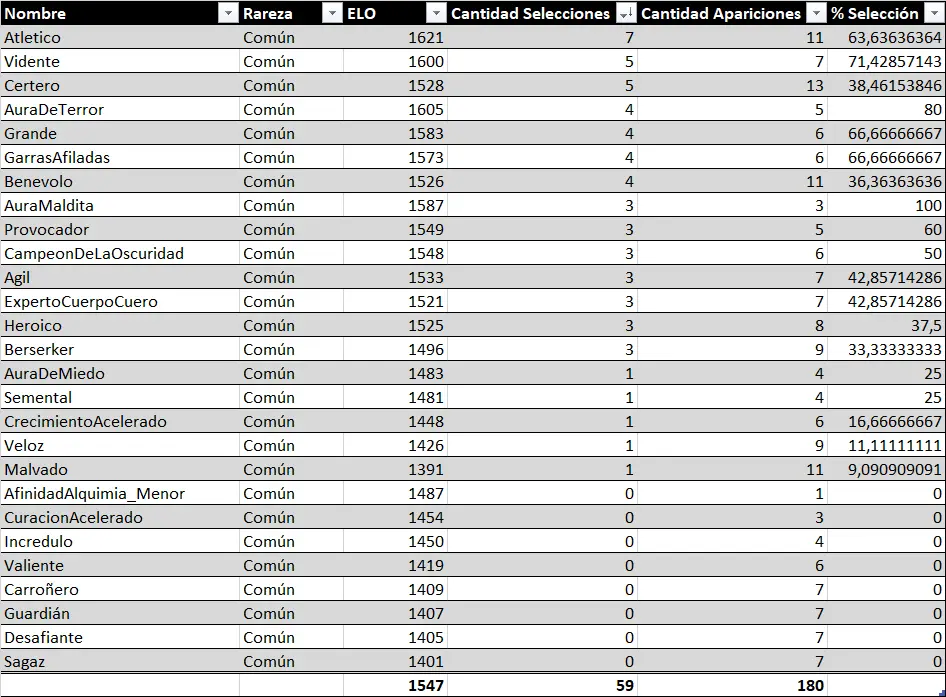The height and width of the screenshot is (697, 946).
Task: Click the Certero appearances value 13
Action: coord(732,86)
